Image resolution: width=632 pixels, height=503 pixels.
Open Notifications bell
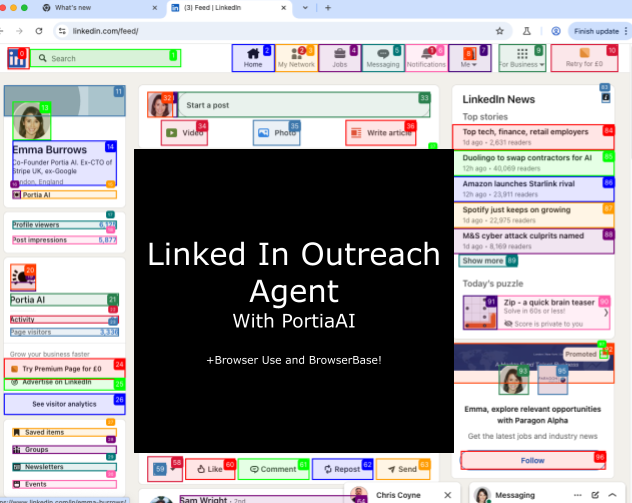[426, 58]
